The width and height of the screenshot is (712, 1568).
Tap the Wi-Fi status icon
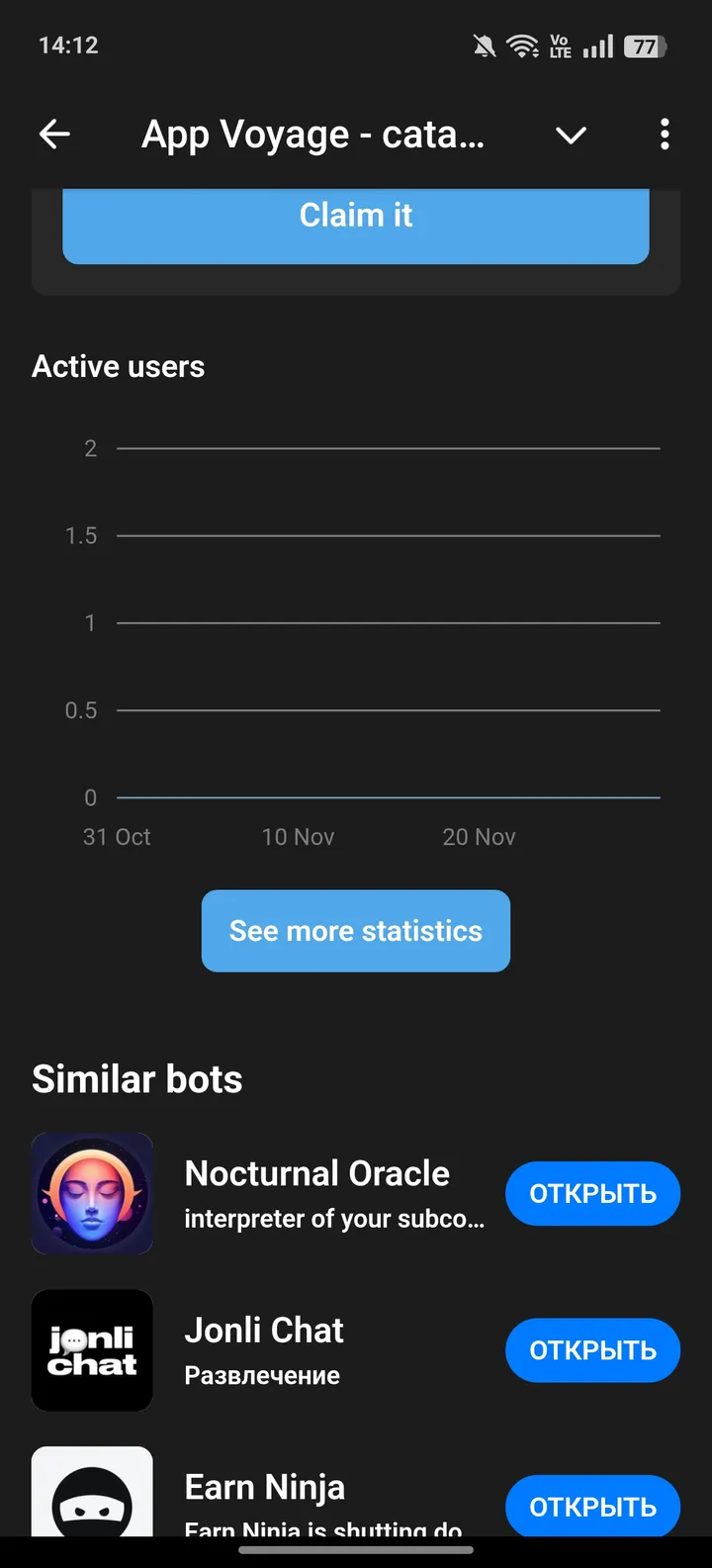pos(522,45)
